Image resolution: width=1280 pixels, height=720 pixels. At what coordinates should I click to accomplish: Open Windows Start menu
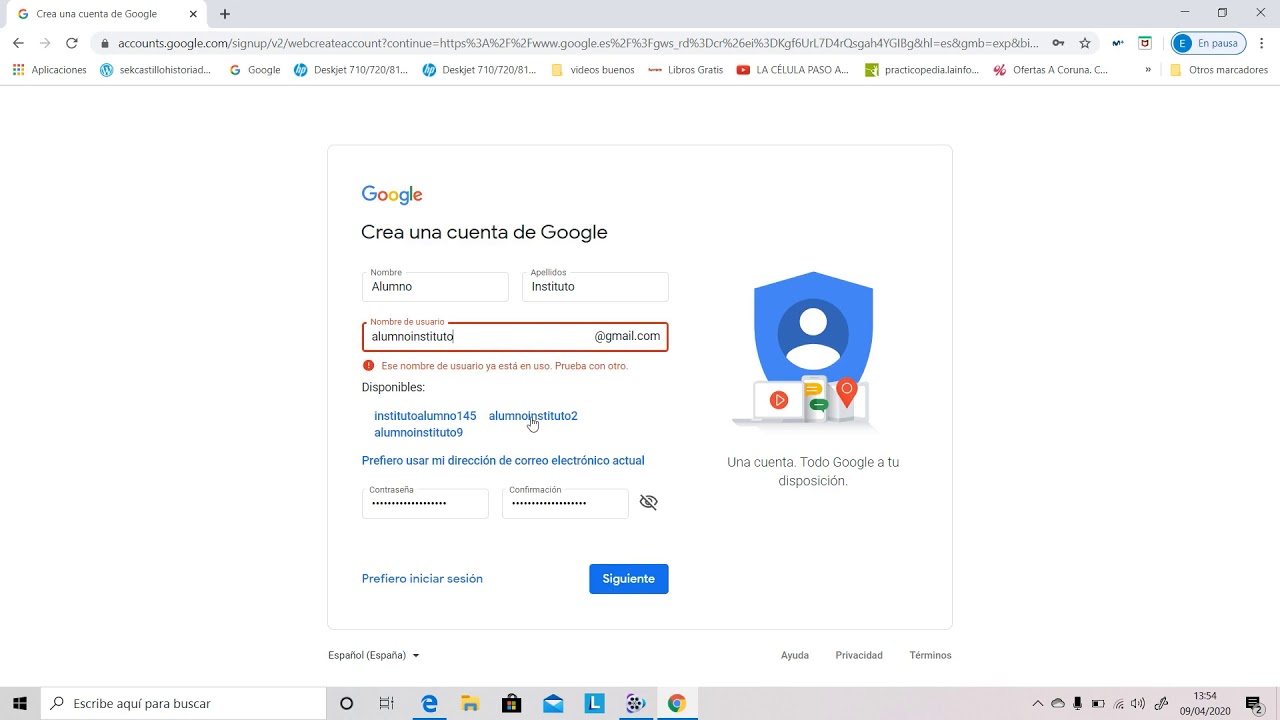pos(20,704)
